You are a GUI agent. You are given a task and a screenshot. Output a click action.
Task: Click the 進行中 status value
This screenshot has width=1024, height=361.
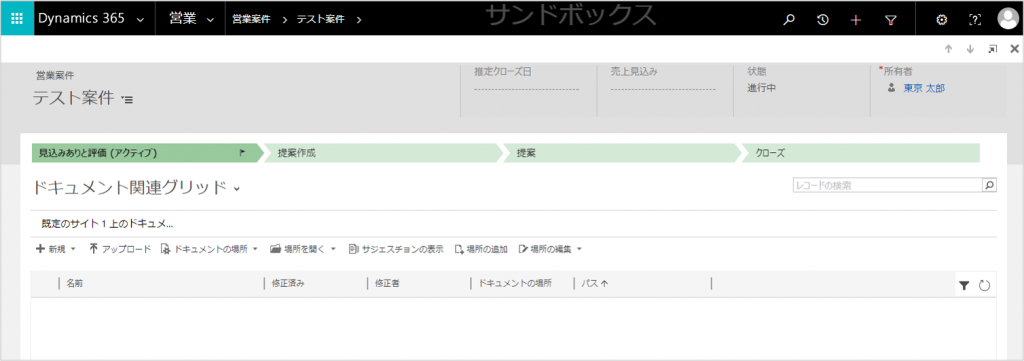coord(761,87)
